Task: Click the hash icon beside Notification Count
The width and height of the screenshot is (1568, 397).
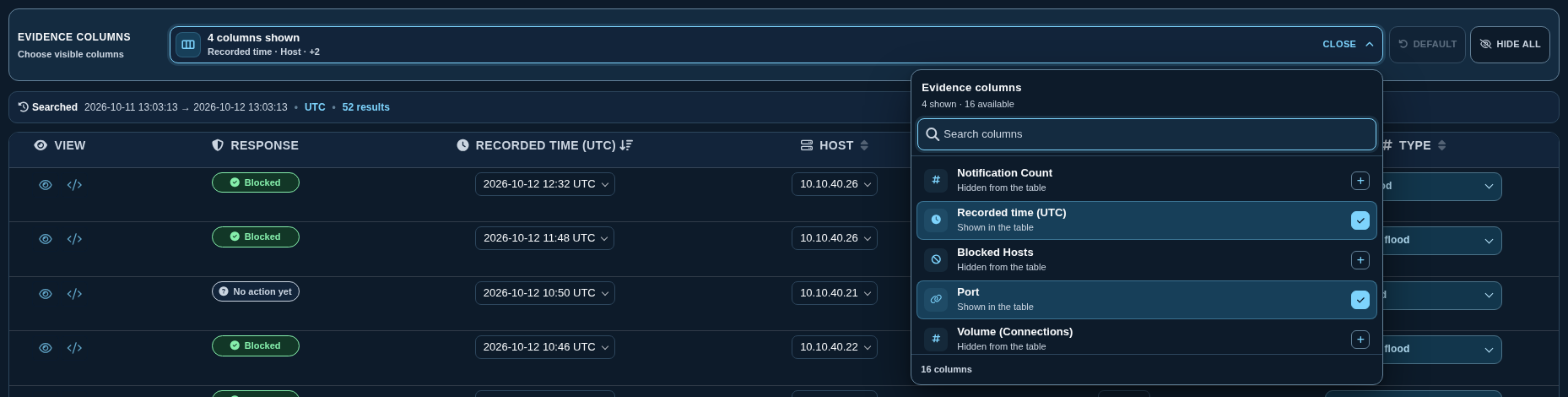Action: pos(936,180)
